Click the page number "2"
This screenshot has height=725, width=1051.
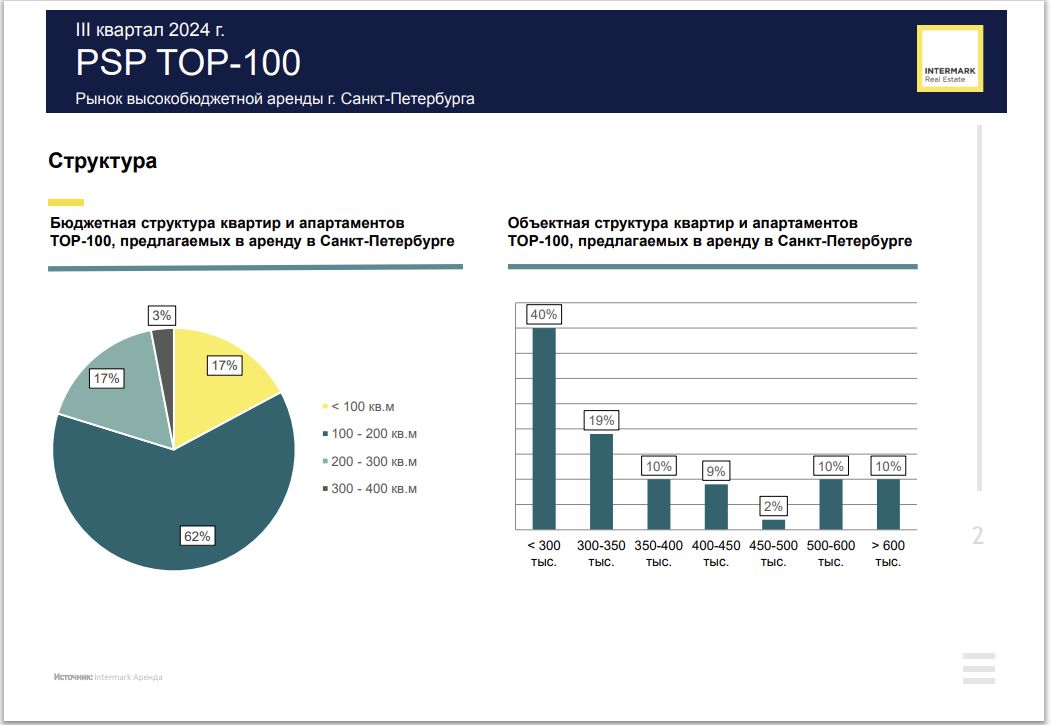[x=978, y=535]
